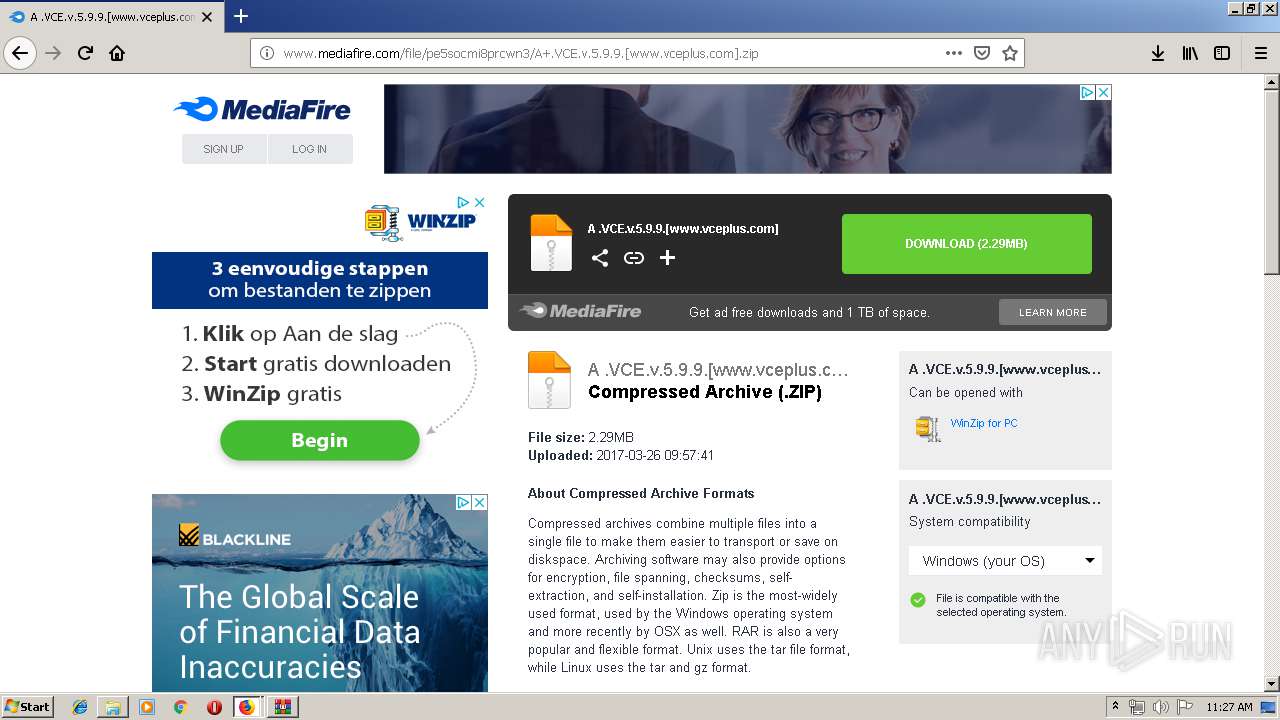
Task: Click the browser forward arrow
Action: pyautogui.click(x=54, y=53)
